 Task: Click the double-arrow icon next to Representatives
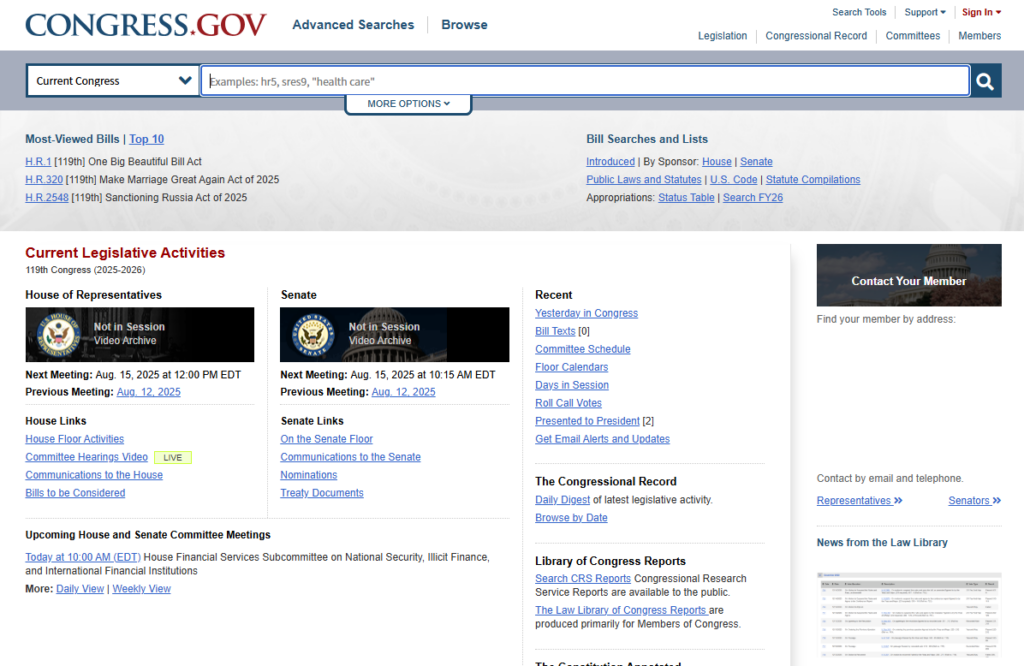897,500
